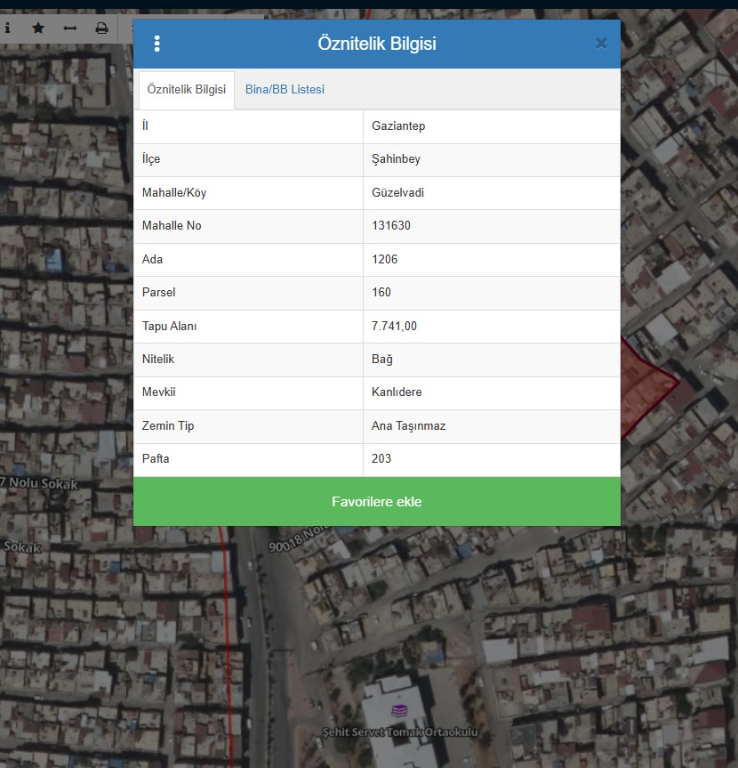Select the horizontal arrow measure tool
Screen dimensions: 738x768
click(x=70, y=28)
